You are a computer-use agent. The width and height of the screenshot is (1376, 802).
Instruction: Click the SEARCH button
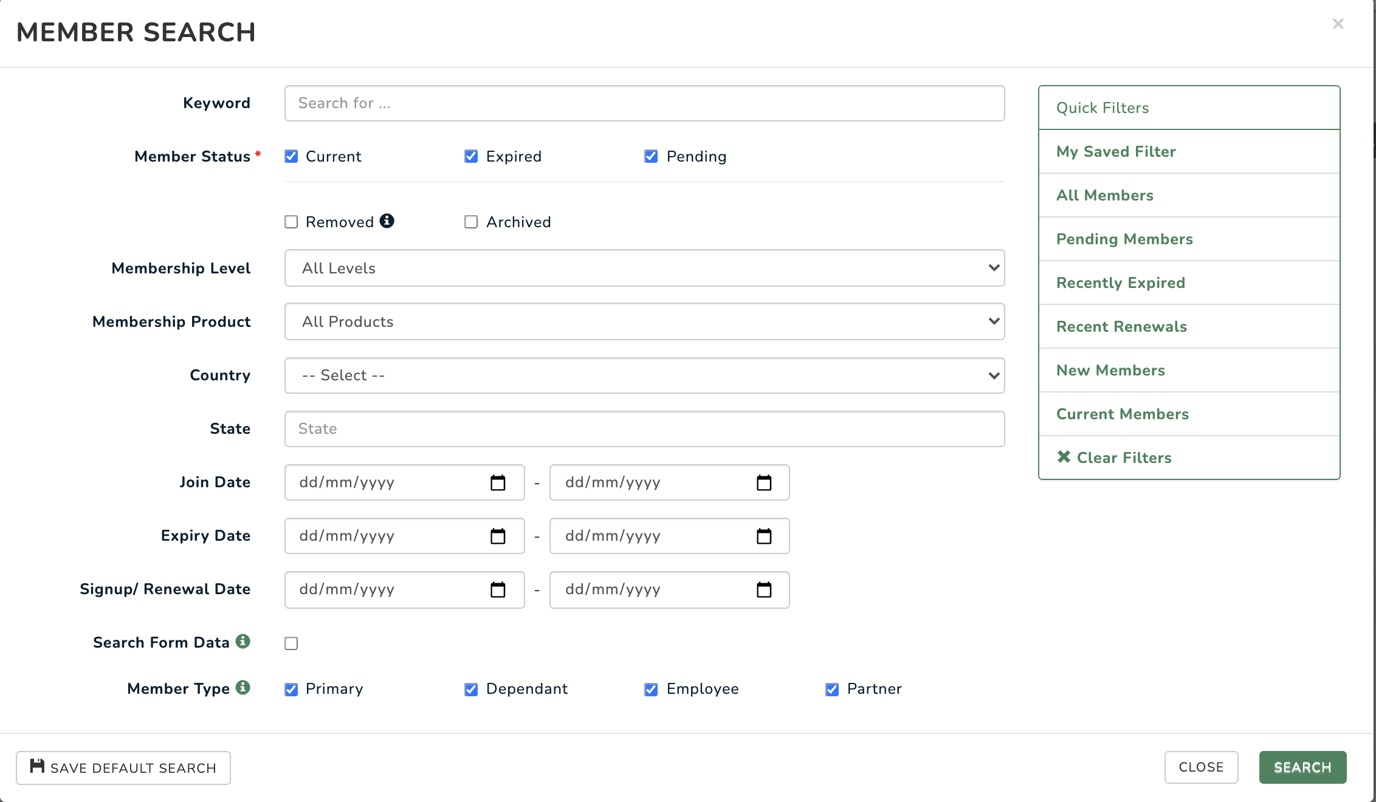[x=1302, y=767]
